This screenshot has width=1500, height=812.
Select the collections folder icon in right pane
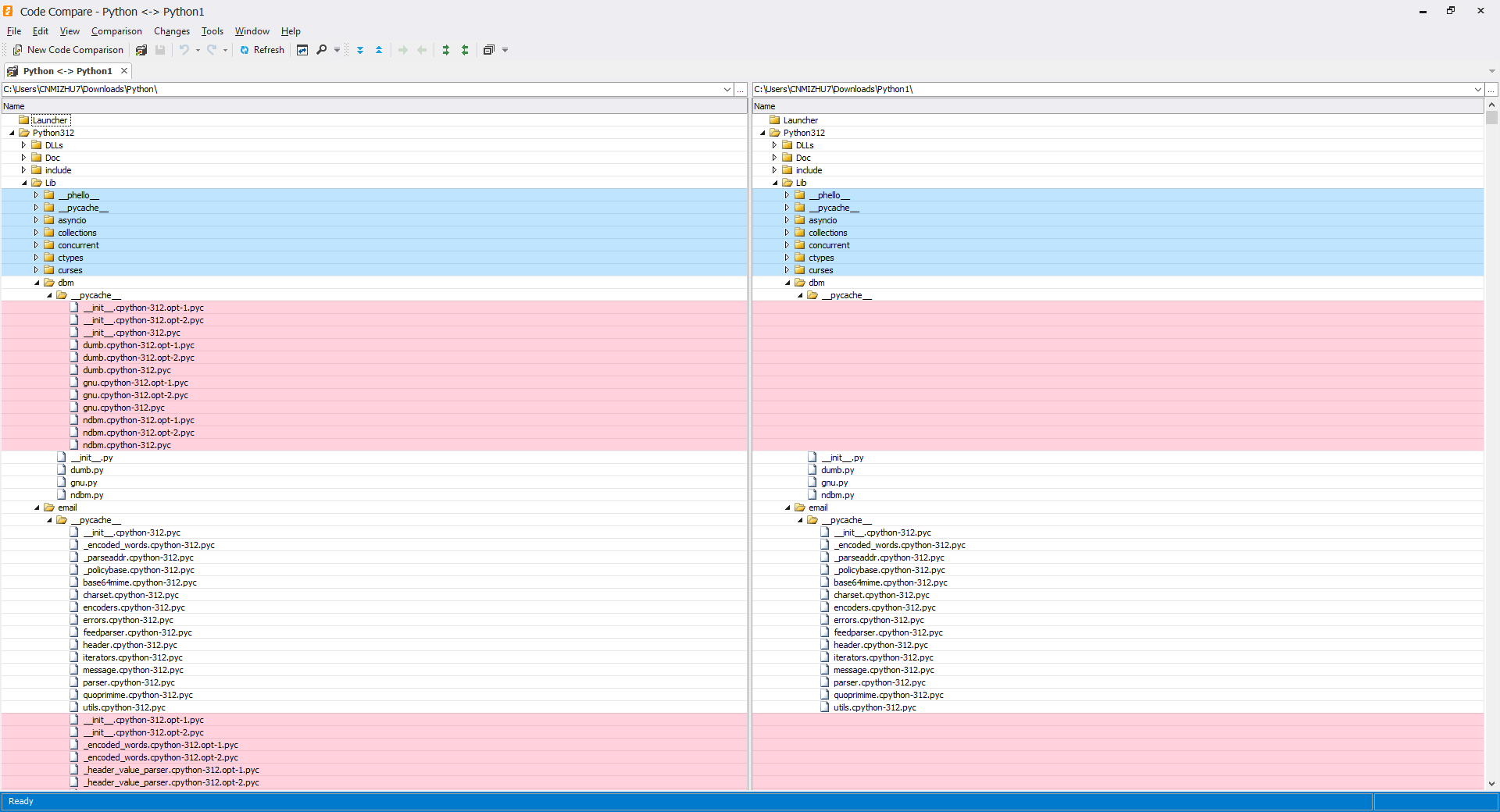tap(800, 233)
